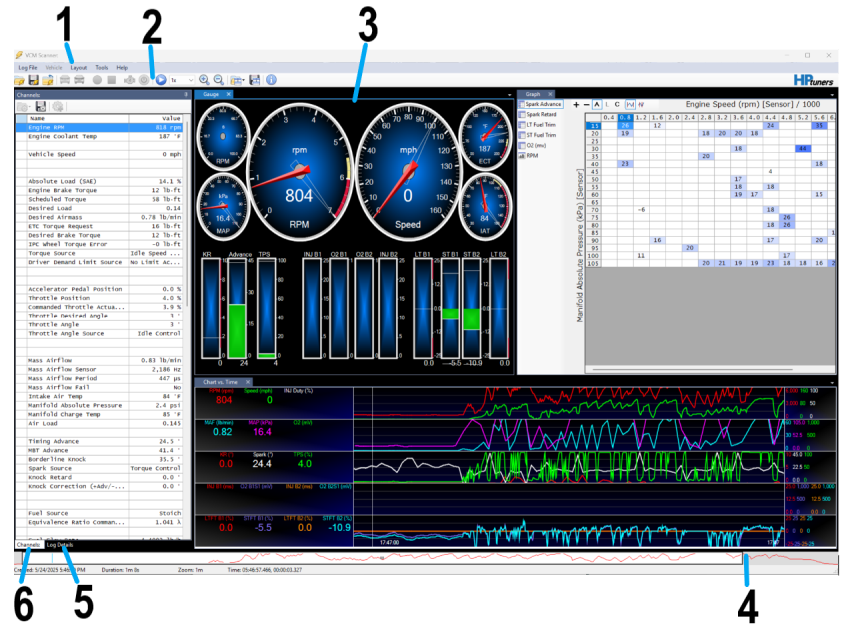850x637 pixels.
Task: Click the Connect to vehicle icon
Action: [x=65, y=79]
